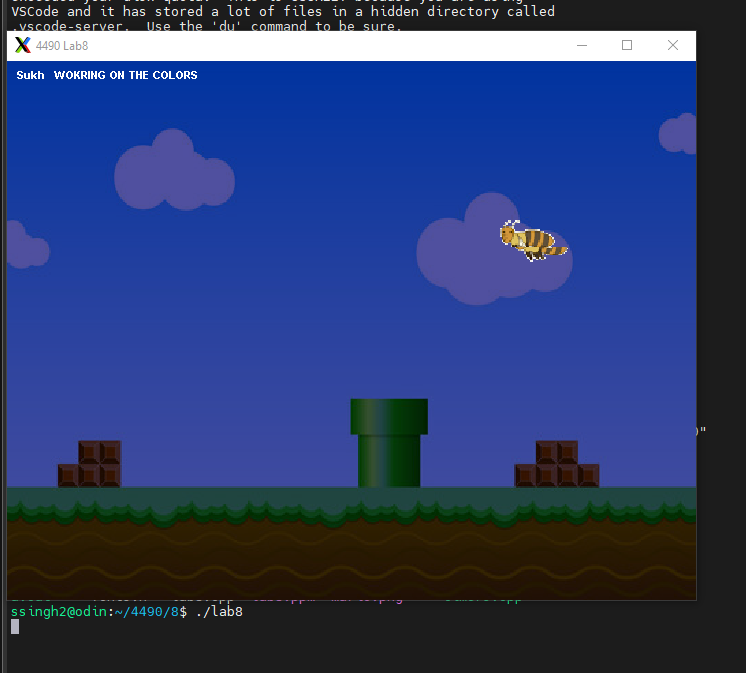Click the cloud left of the bee

point(174,170)
